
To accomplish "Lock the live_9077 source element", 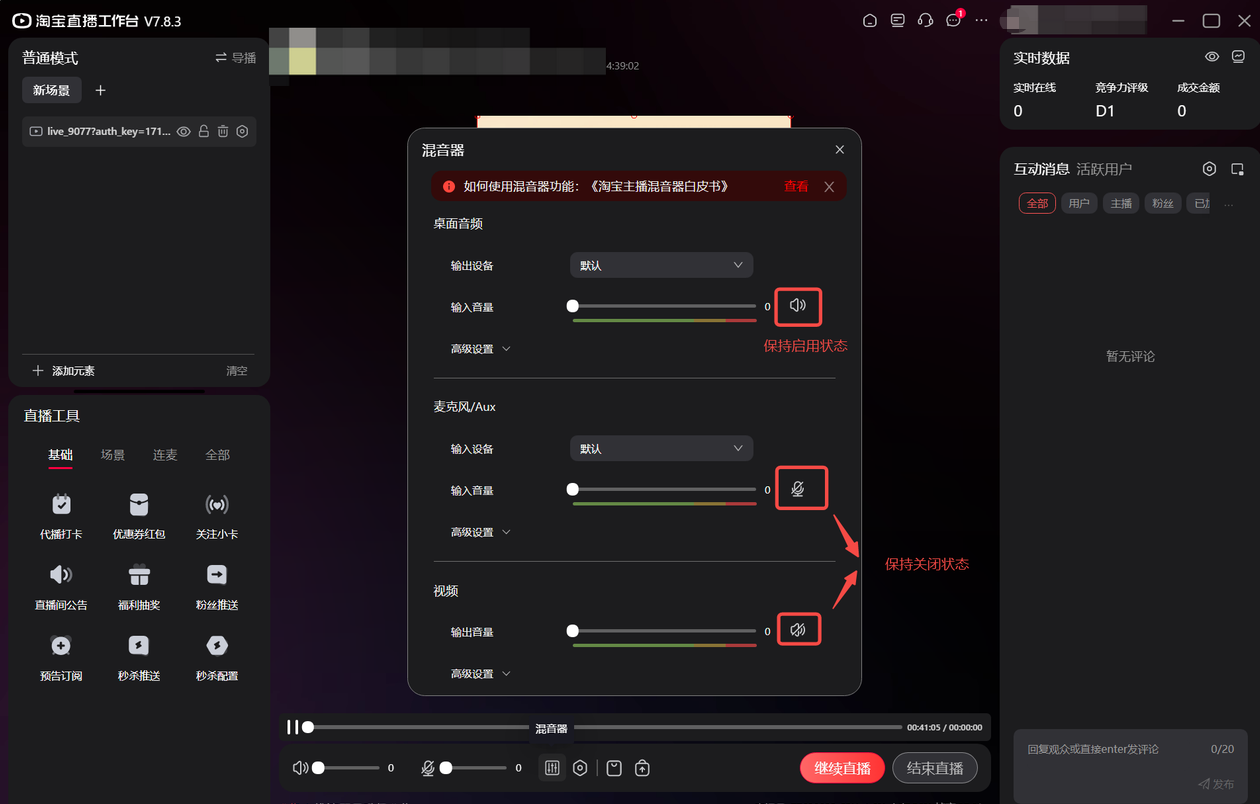I will (x=204, y=131).
